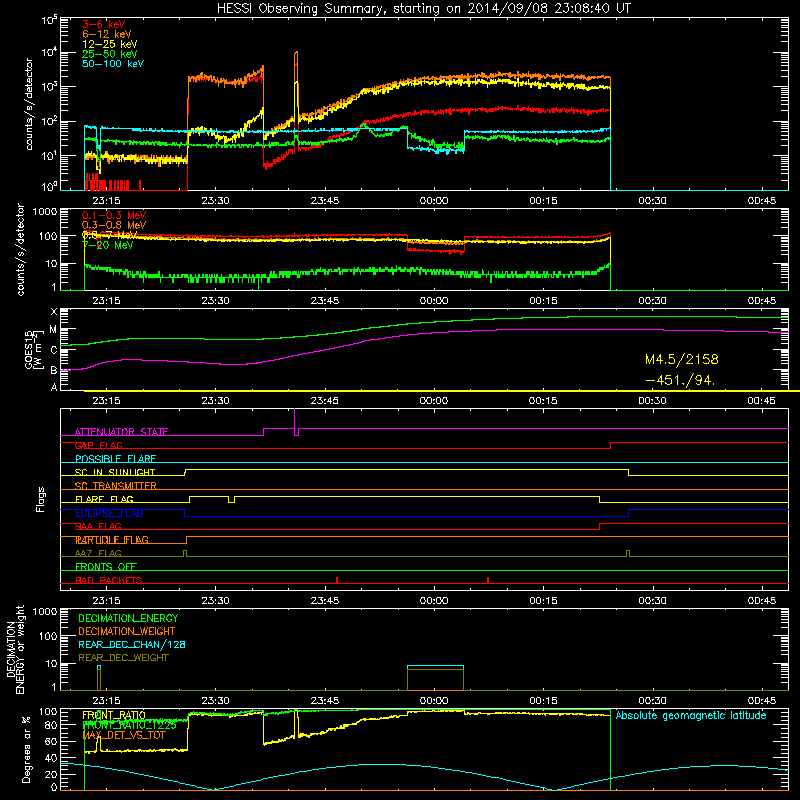Click the 00:15 tick label under MeV panel
Image resolution: width=800 pixels, height=800 pixels.
543,301
